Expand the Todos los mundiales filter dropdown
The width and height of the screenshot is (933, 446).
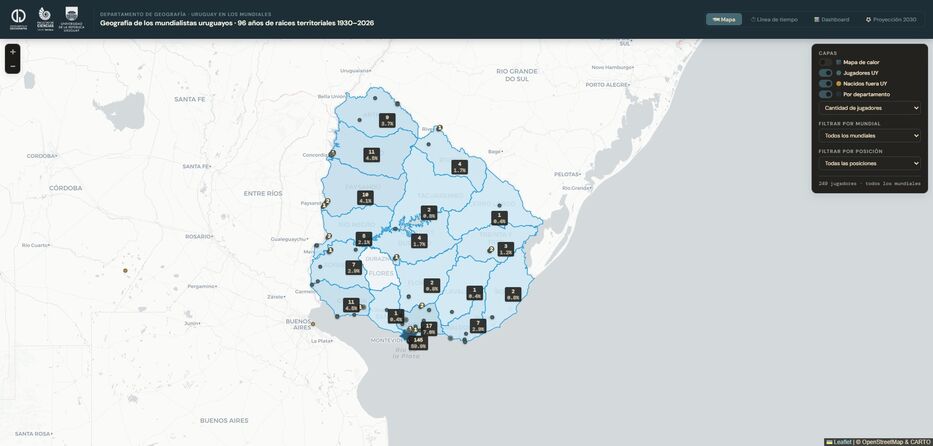pyautogui.click(x=870, y=136)
